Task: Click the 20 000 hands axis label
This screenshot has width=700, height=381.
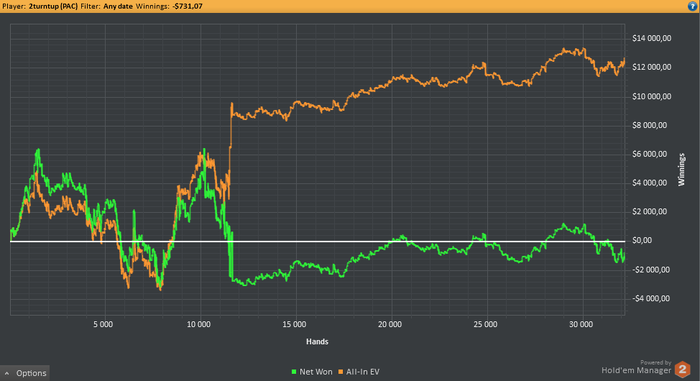Action: coord(390,324)
